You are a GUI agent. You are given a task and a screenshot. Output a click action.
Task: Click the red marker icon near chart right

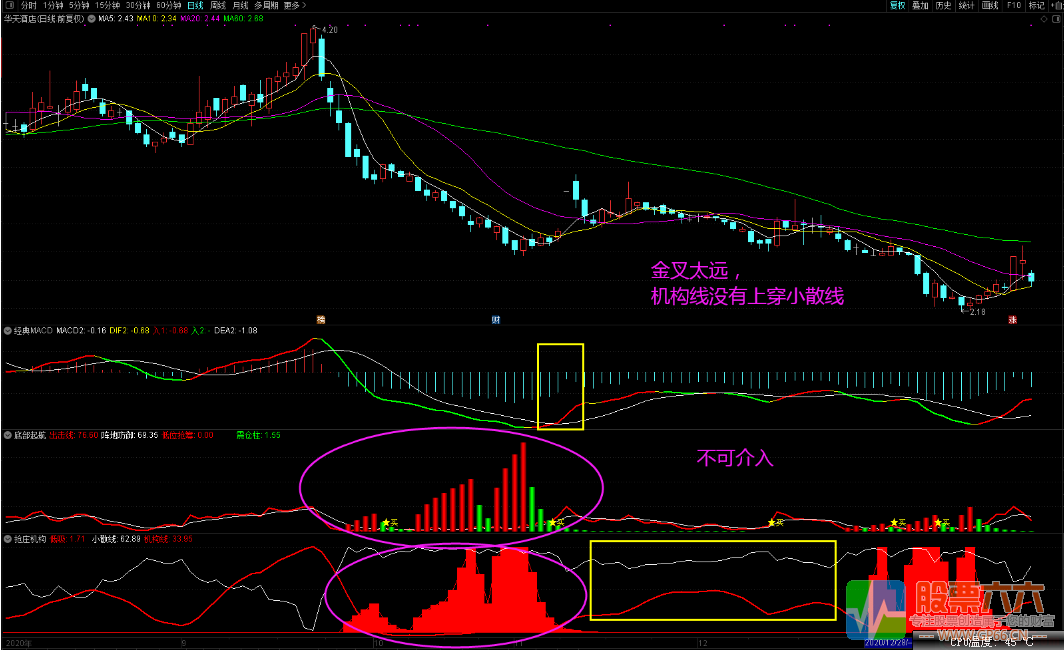tap(1012, 320)
